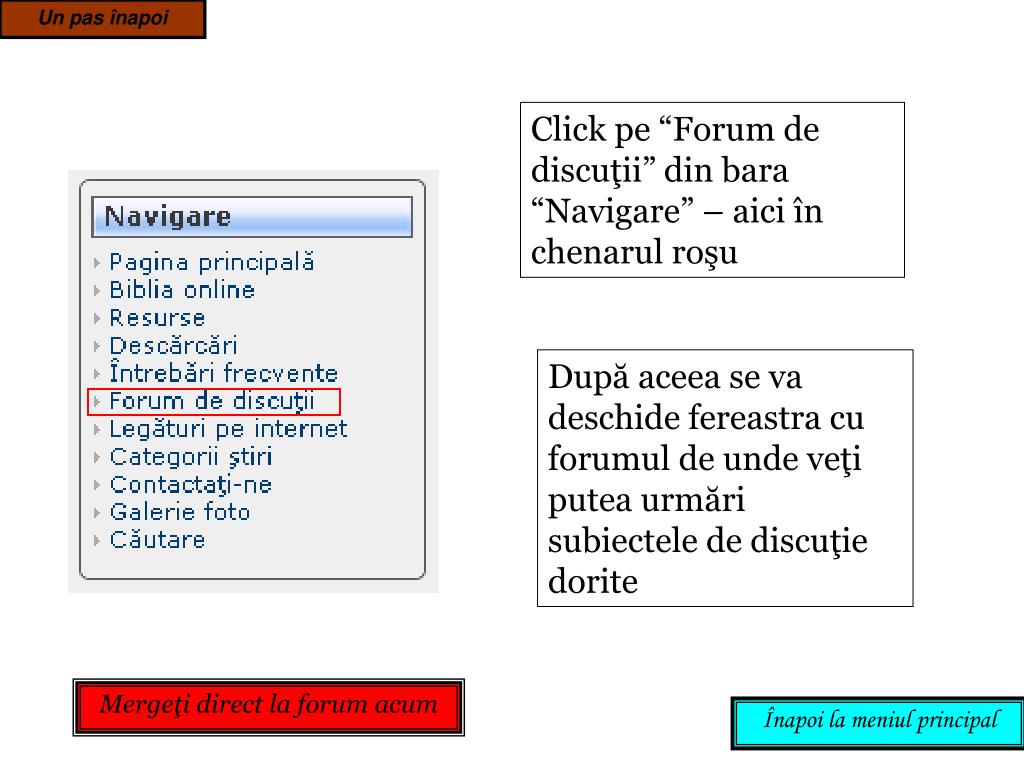1024x768 pixels.
Task: Click 'Mergeți direct la forum acum' button
Action: coord(268,707)
